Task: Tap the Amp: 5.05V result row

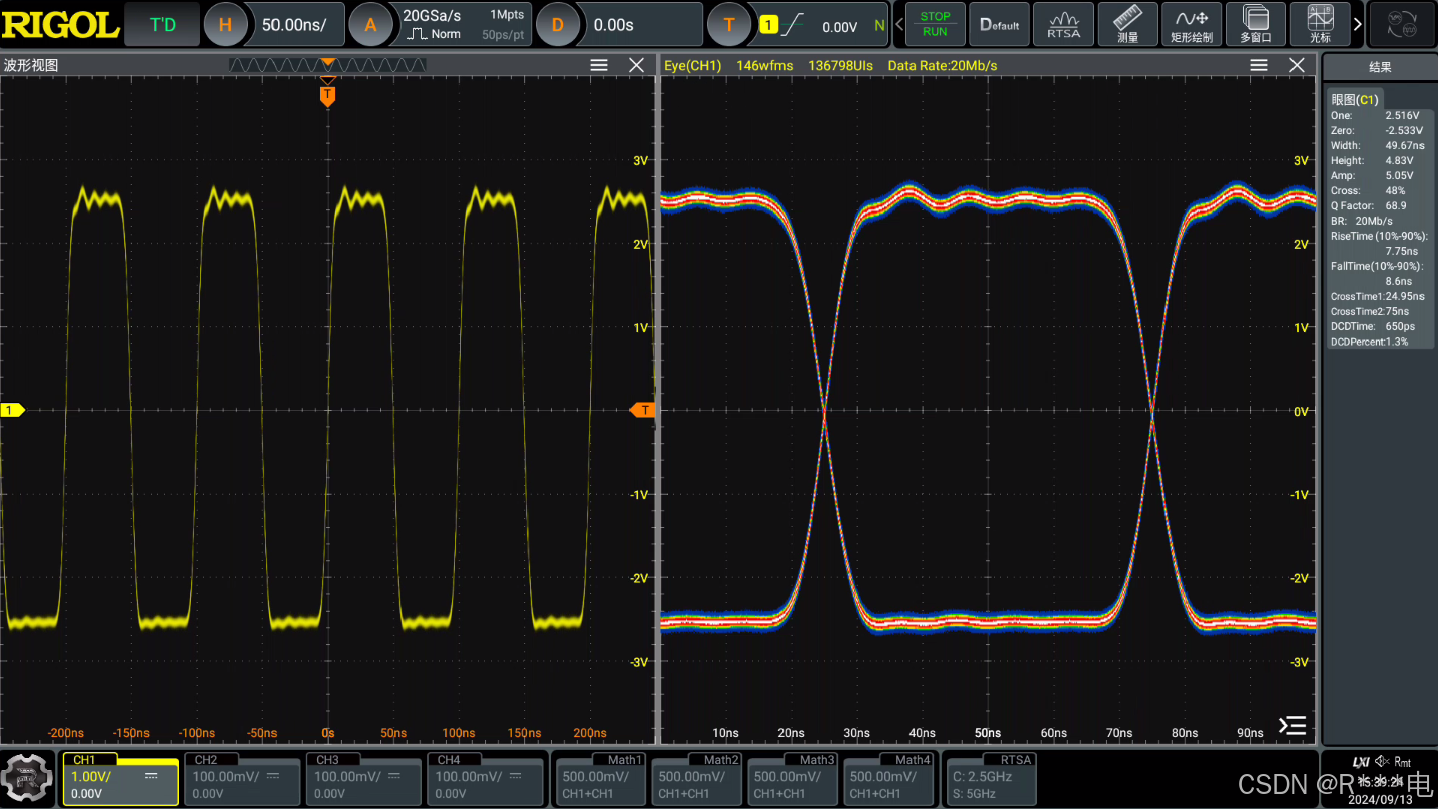Action: click(x=1380, y=175)
